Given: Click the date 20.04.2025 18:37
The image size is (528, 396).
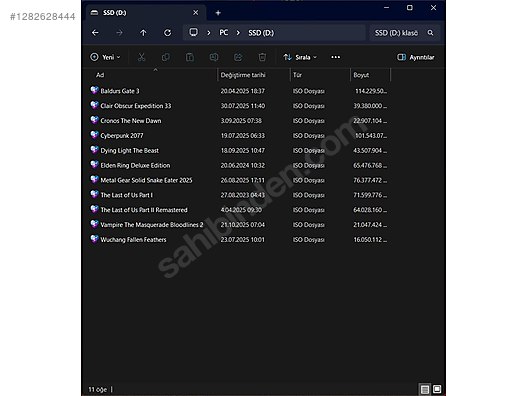Looking at the screenshot, I should 242,91.
